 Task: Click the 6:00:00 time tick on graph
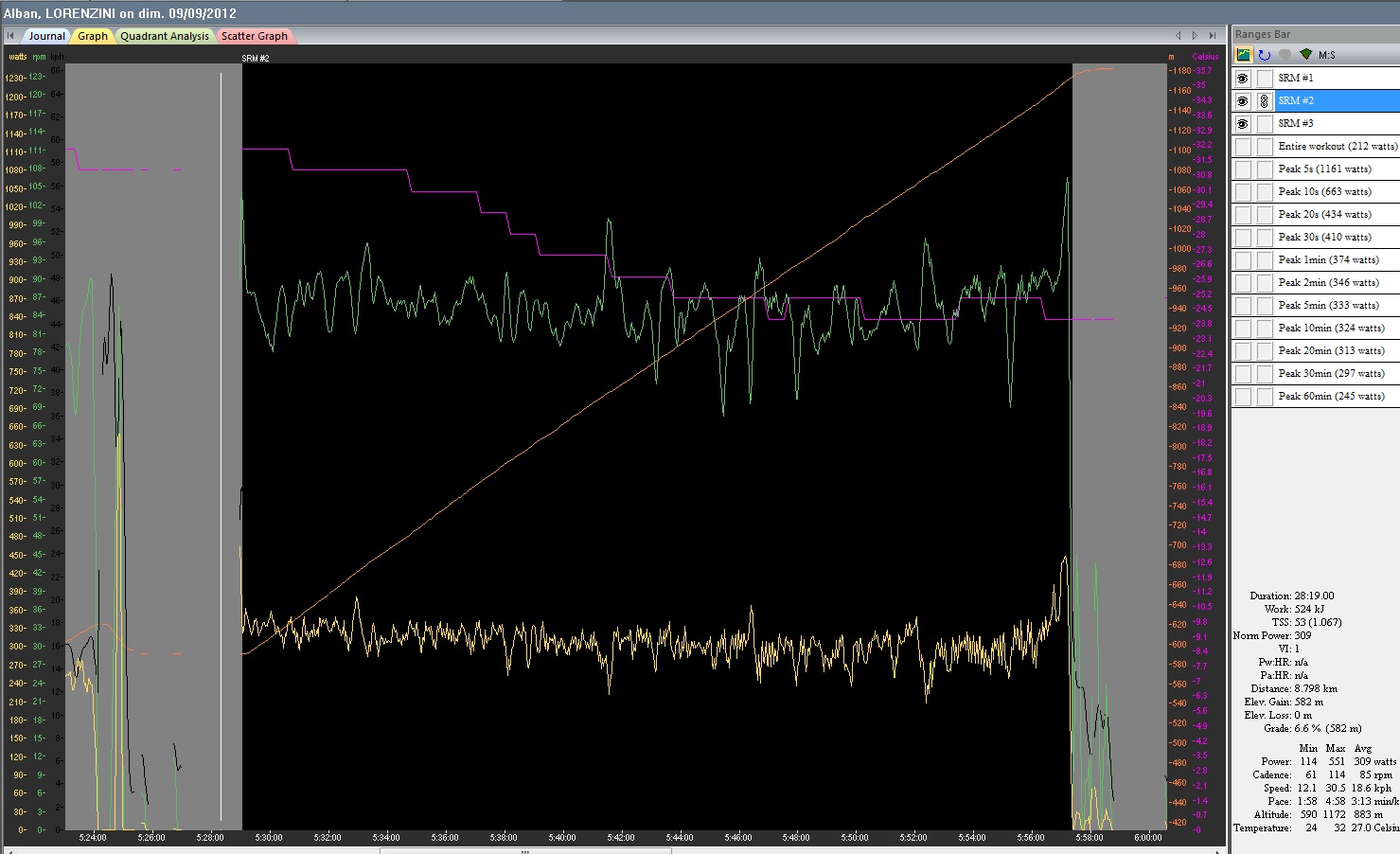coord(1147,838)
